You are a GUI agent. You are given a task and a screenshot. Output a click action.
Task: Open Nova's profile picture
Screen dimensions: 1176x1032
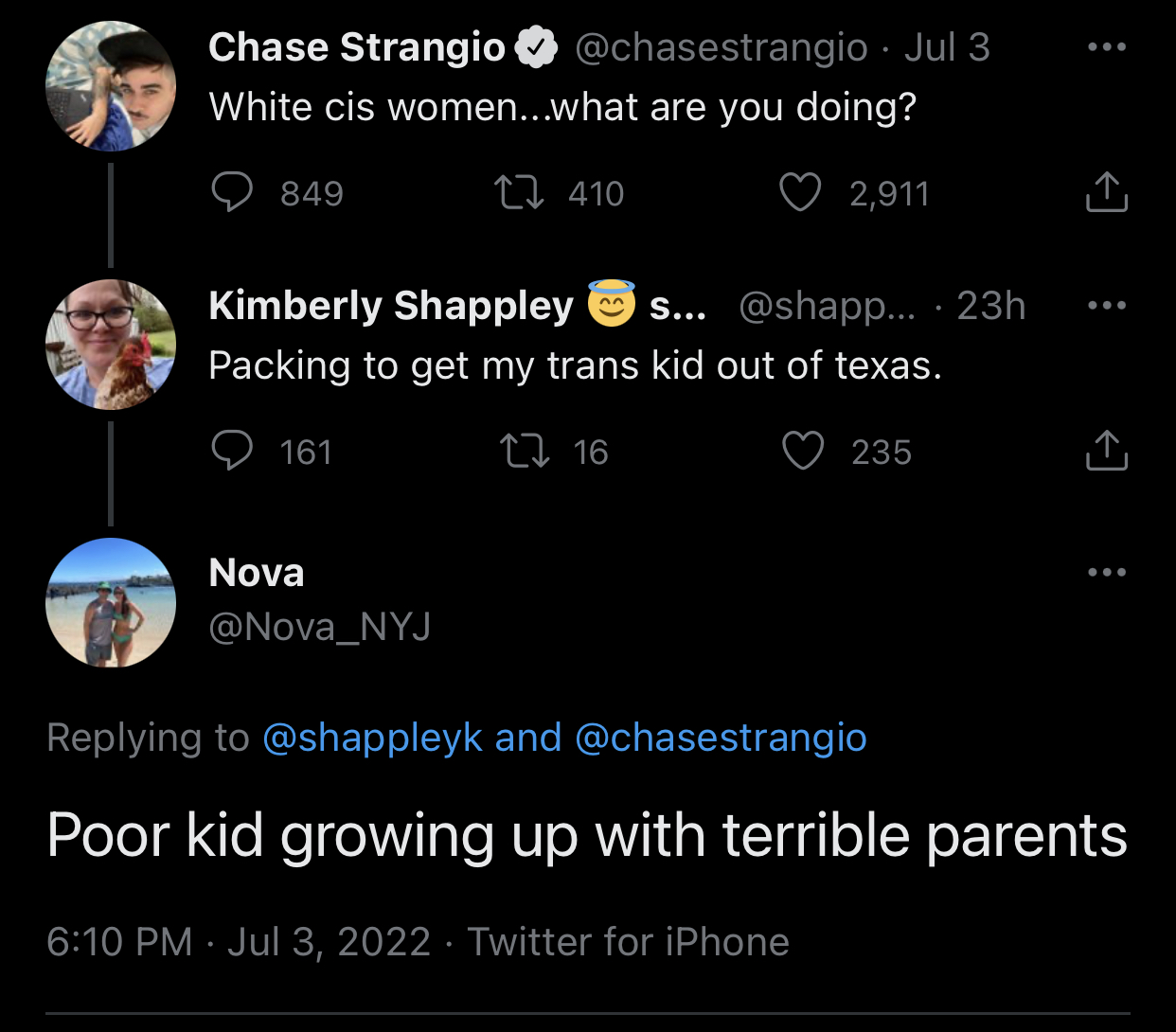pos(111,603)
